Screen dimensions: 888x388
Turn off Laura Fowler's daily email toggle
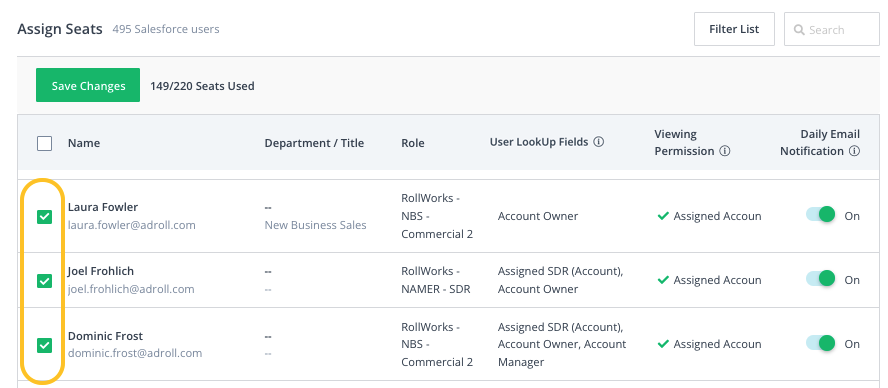pos(821,215)
